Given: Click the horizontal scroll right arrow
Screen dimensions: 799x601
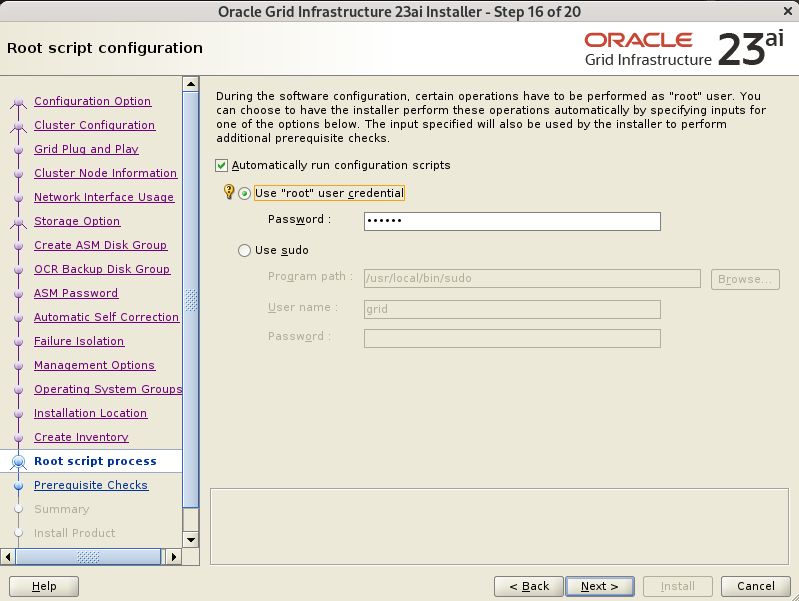Looking at the screenshot, I should (173, 557).
